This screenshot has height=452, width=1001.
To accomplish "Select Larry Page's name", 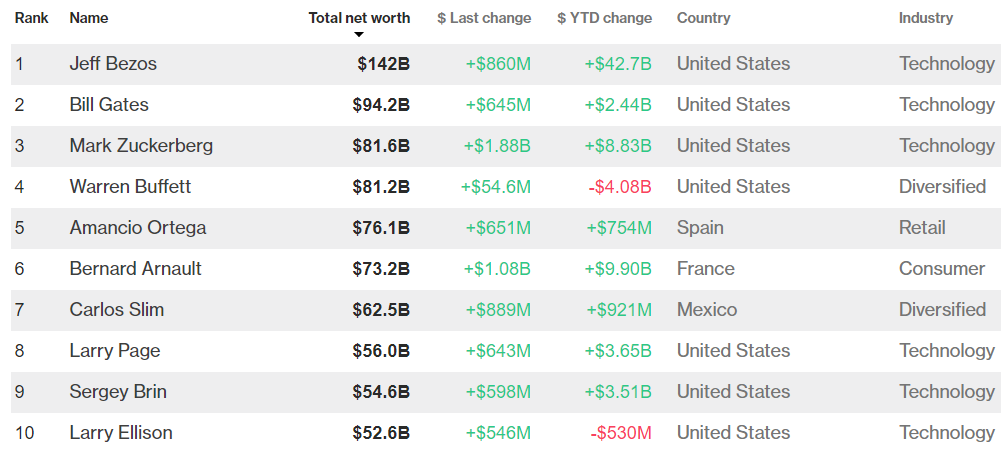I will click(x=114, y=351).
